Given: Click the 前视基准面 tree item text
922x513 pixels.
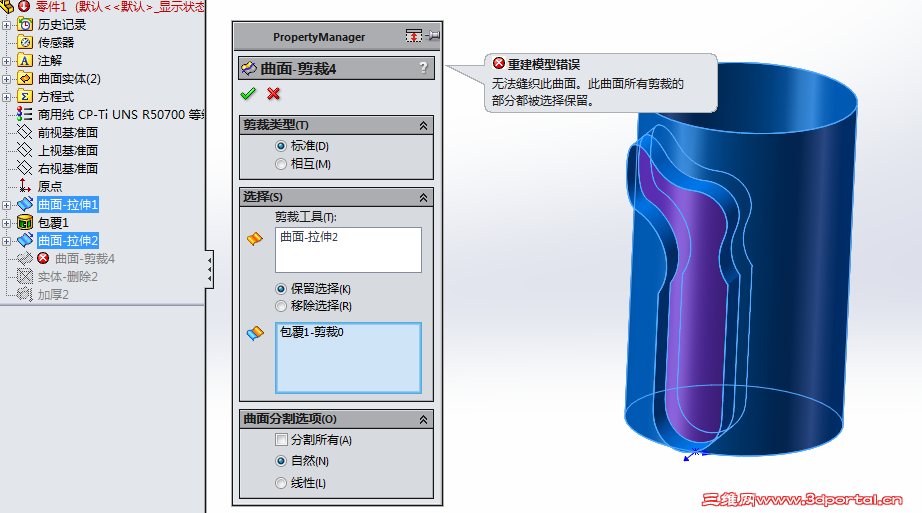Looking at the screenshot, I should [68, 132].
